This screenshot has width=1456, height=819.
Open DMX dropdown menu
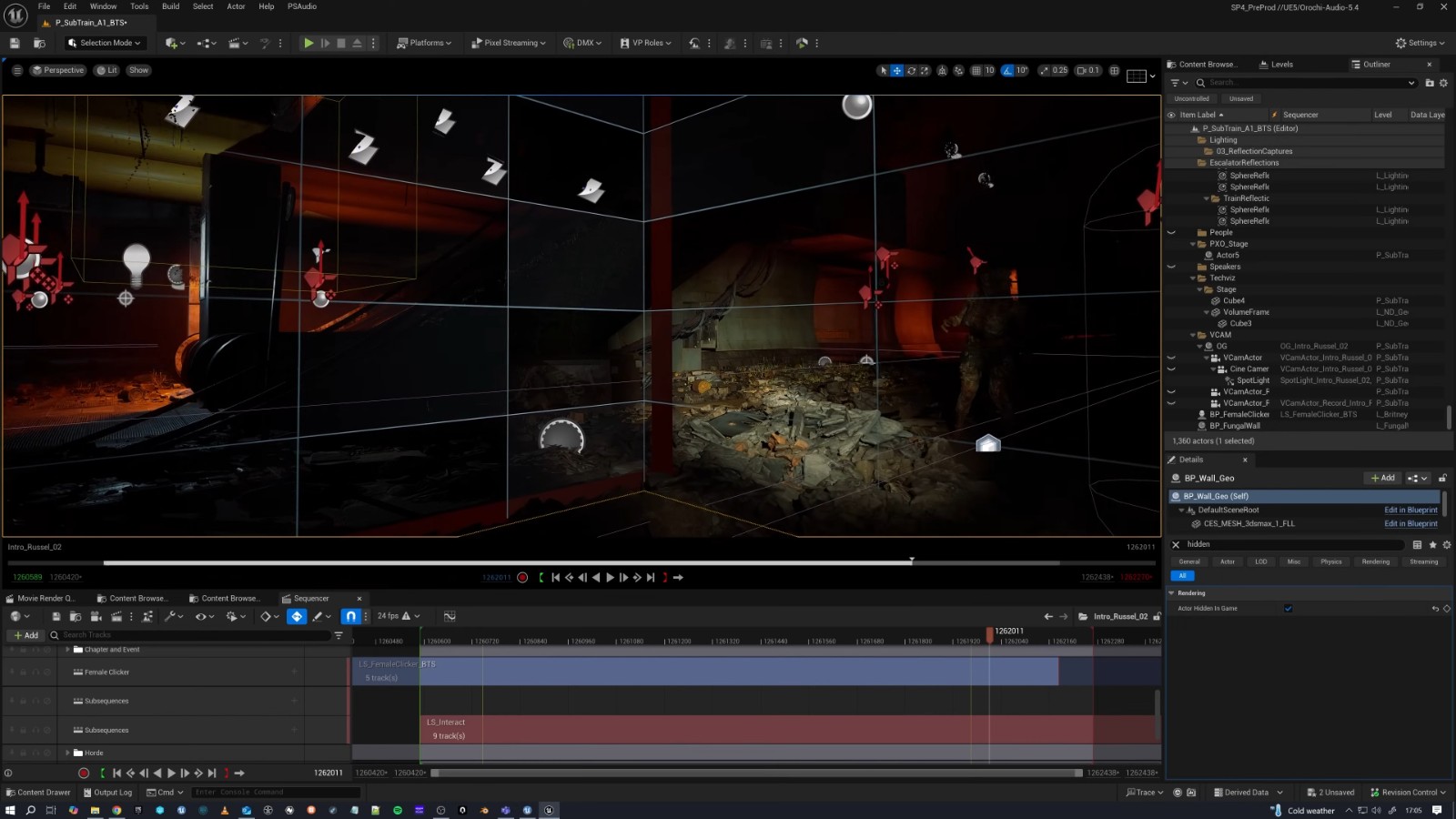tap(582, 43)
